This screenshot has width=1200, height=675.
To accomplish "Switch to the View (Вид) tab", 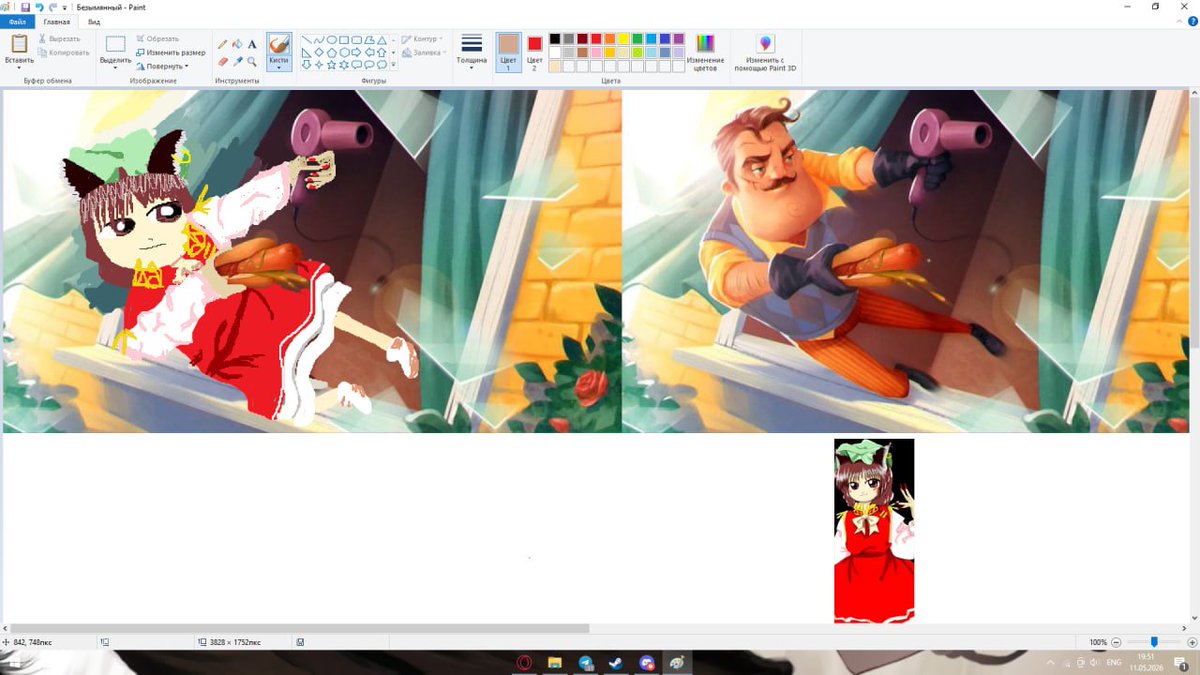I will point(93,21).
